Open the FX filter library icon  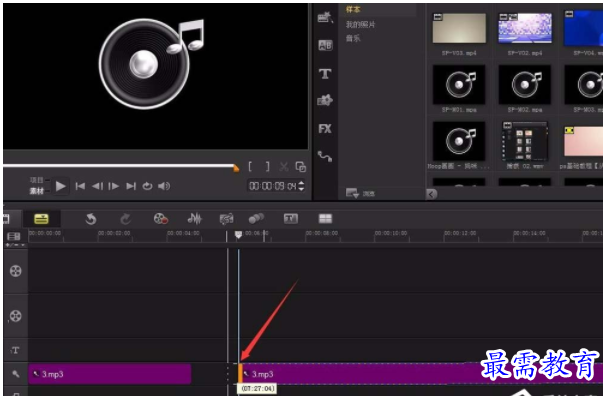(x=325, y=129)
